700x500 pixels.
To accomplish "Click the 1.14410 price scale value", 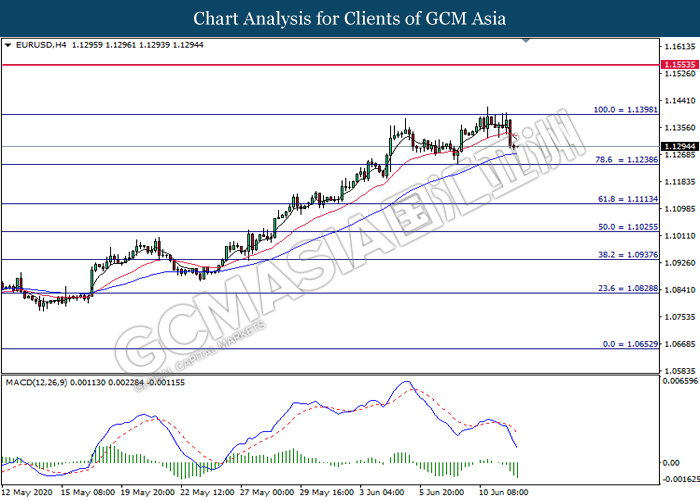I will pos(680,100).
